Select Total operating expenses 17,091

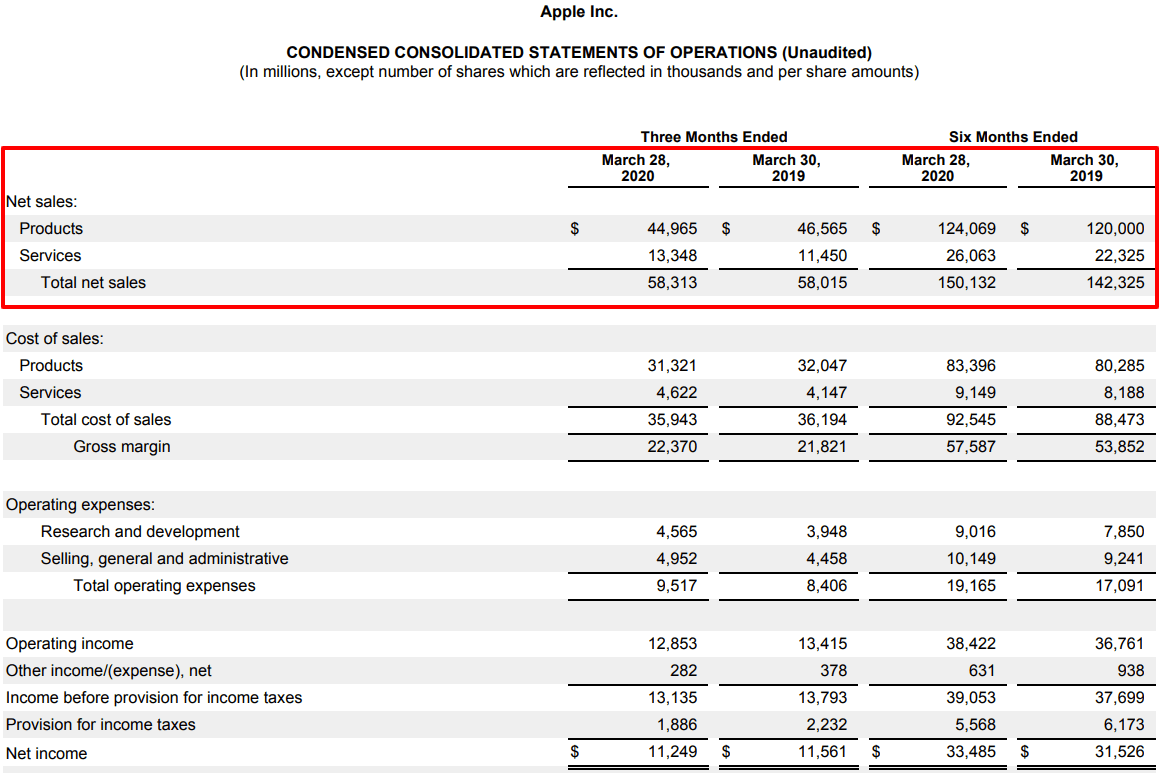click(1119, 586)
